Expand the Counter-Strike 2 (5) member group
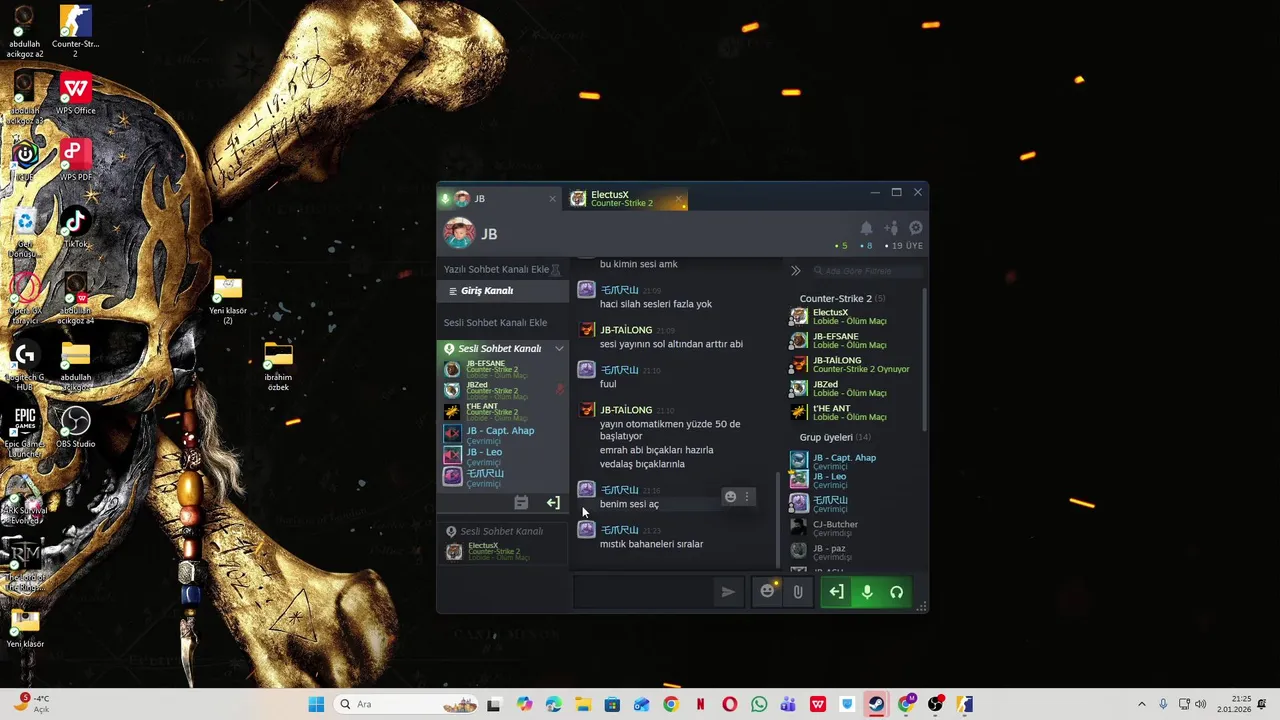This screenshot has height=720, width=1280. (842, 299)
